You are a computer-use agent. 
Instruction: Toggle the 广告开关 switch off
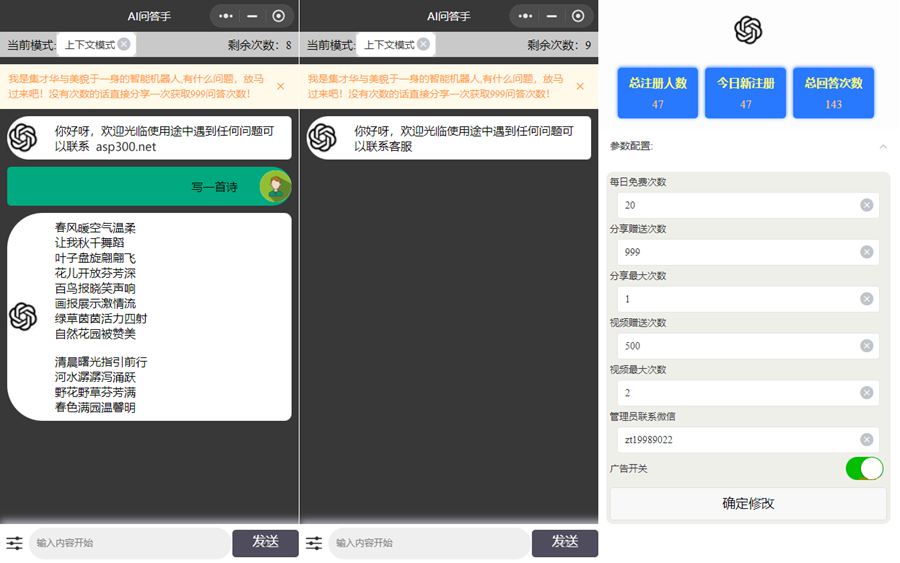tap(864, 468)
